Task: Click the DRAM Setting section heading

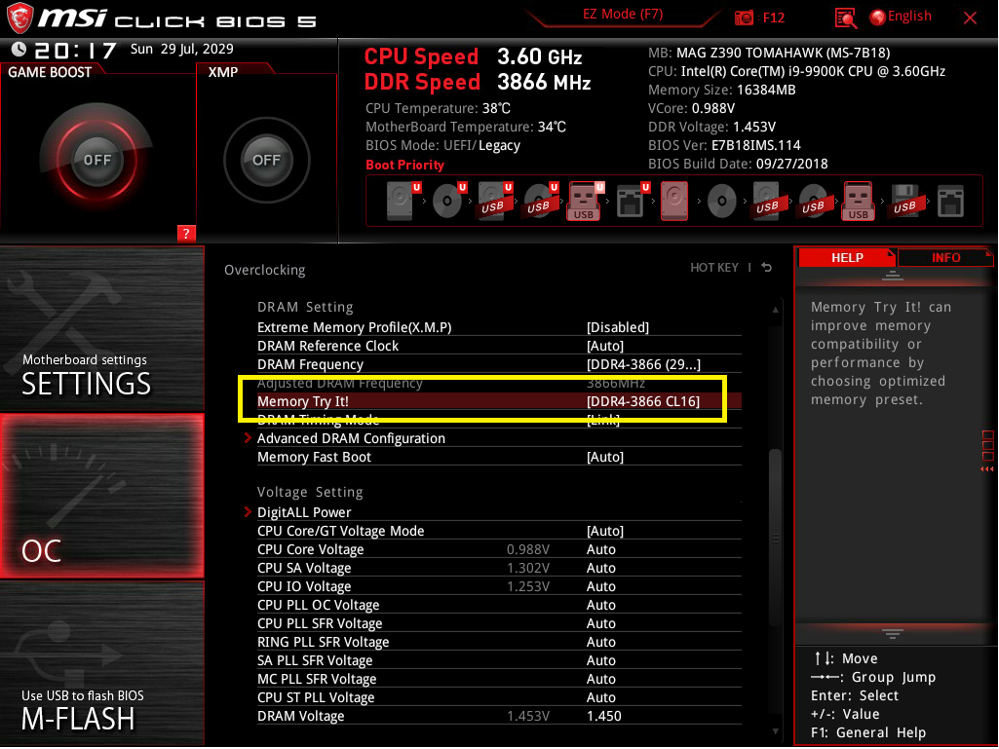Action: pos(305,307)
